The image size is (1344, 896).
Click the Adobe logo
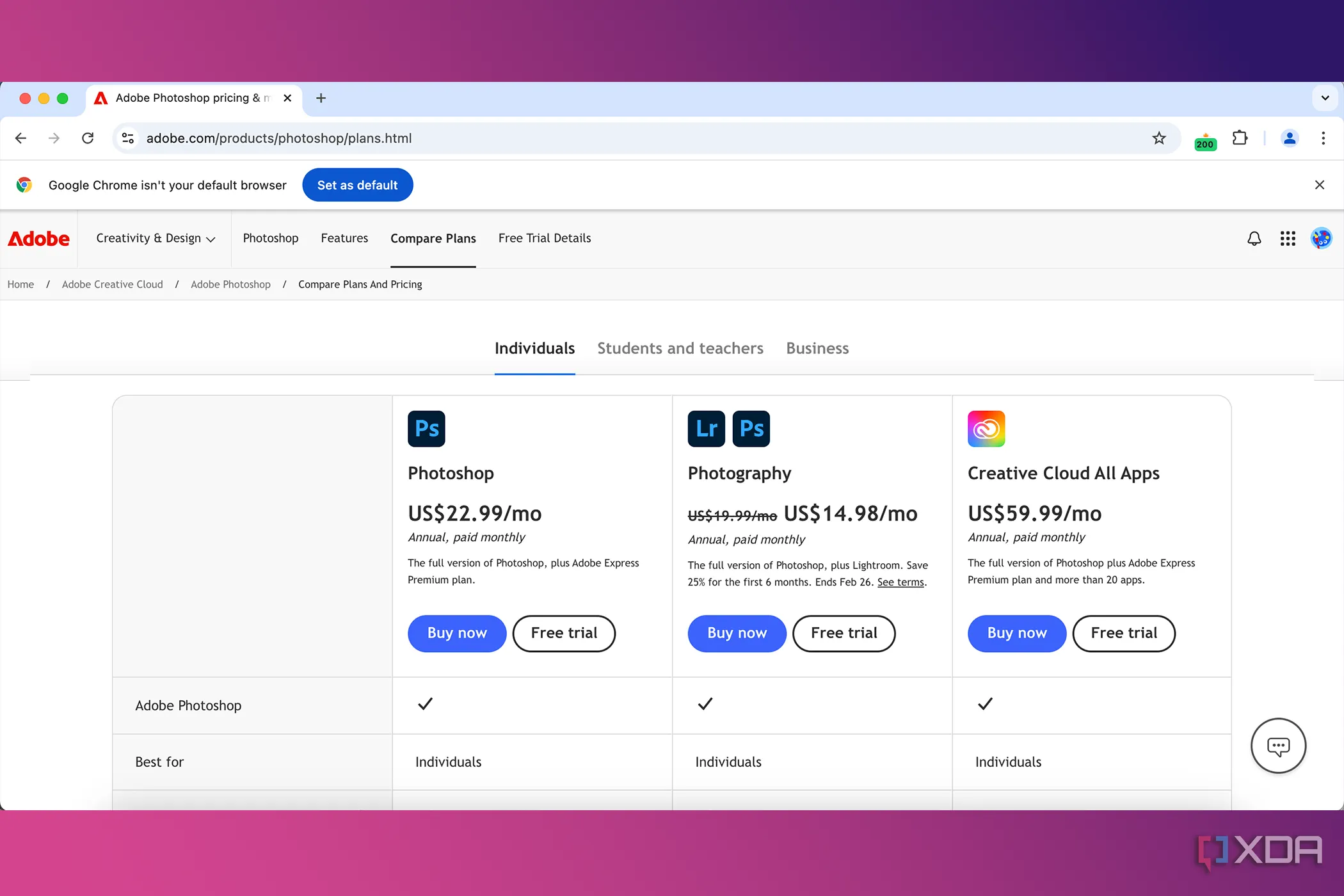(x=38, y=239)
